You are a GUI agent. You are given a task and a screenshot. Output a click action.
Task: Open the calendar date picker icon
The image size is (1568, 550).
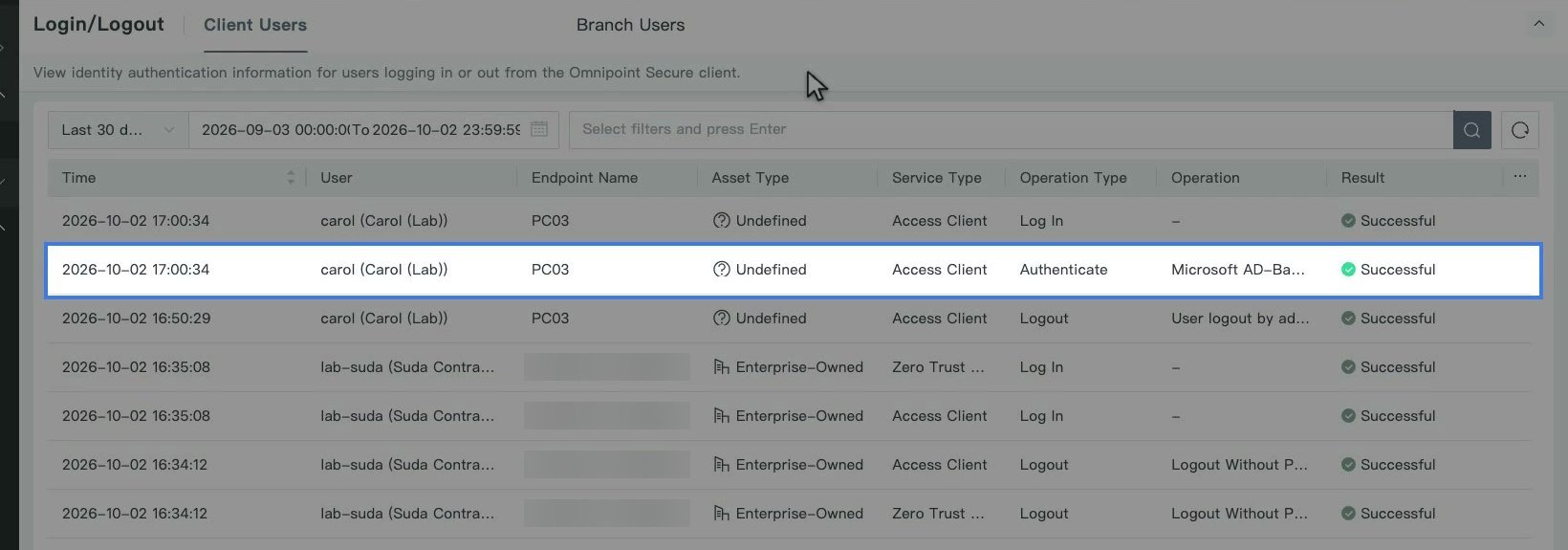[539, 129]
